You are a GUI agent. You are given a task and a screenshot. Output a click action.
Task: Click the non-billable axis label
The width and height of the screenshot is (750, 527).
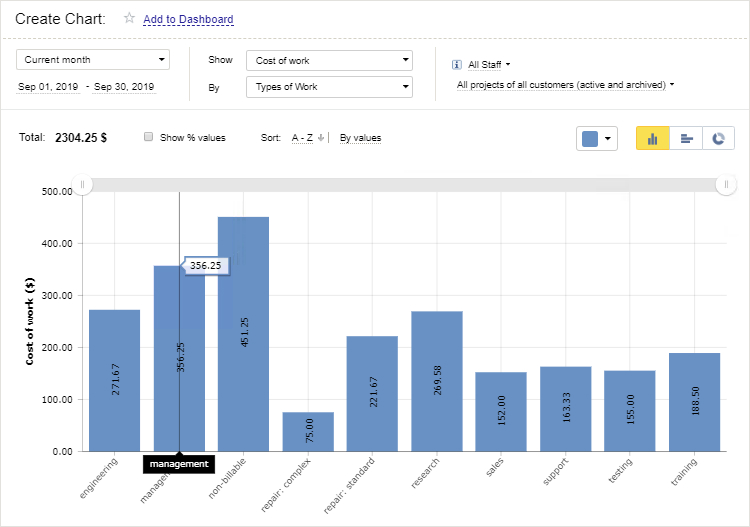click(227, 478)
